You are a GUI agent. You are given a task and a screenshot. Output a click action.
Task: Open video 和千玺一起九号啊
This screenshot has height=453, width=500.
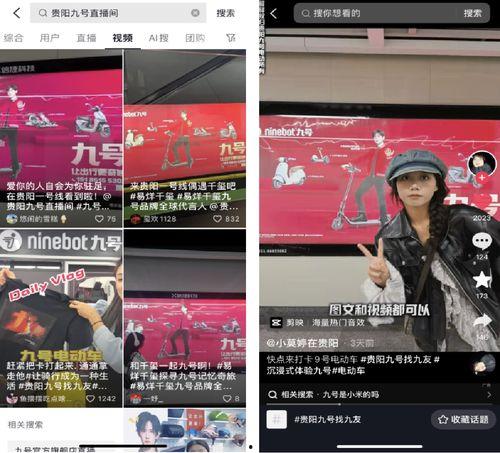pos(185,318)
